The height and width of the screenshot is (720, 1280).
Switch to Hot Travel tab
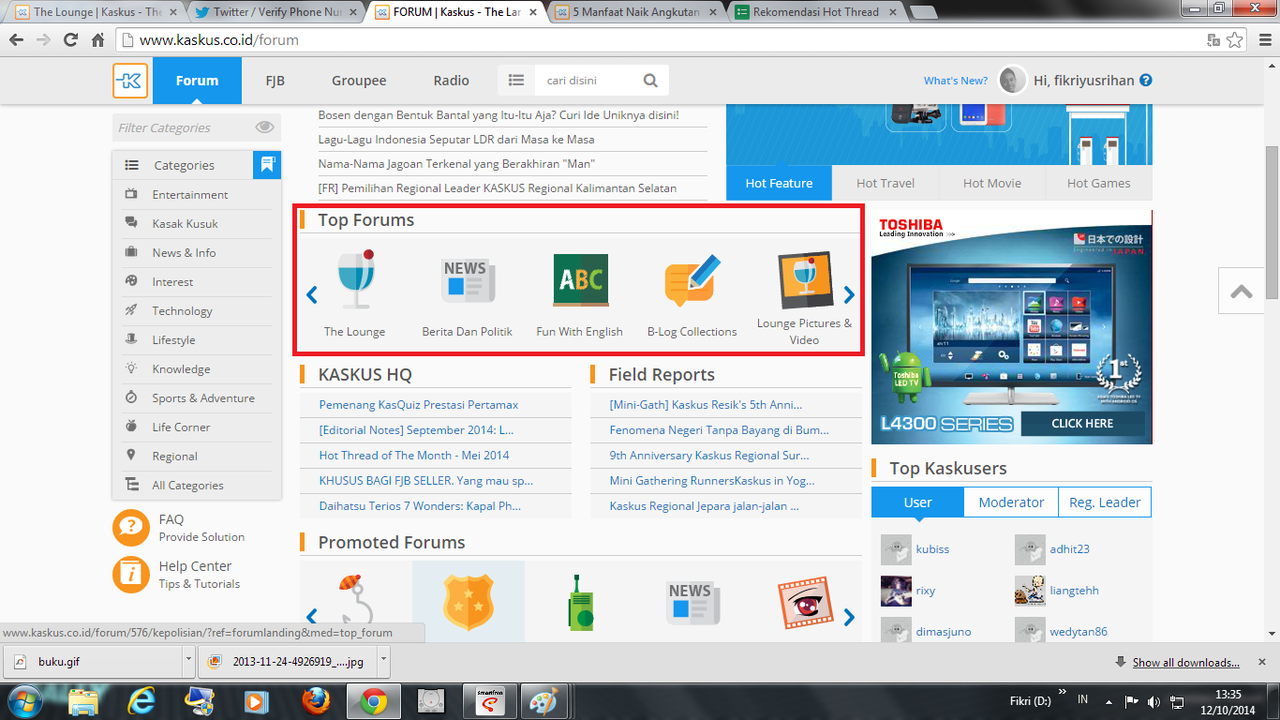(x=886, y=183)
